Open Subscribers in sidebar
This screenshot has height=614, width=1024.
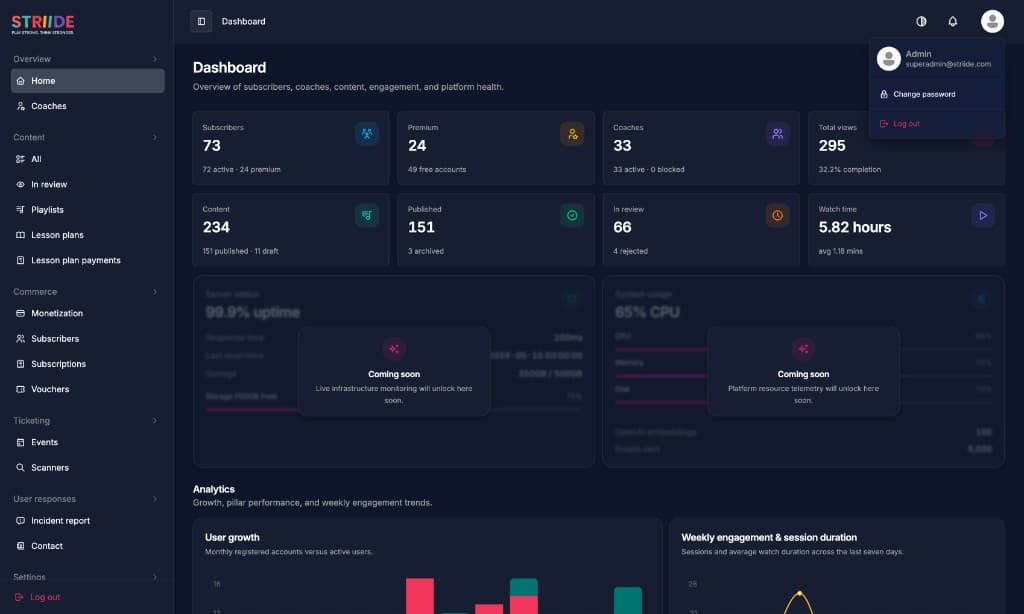(x=88, y=338)
